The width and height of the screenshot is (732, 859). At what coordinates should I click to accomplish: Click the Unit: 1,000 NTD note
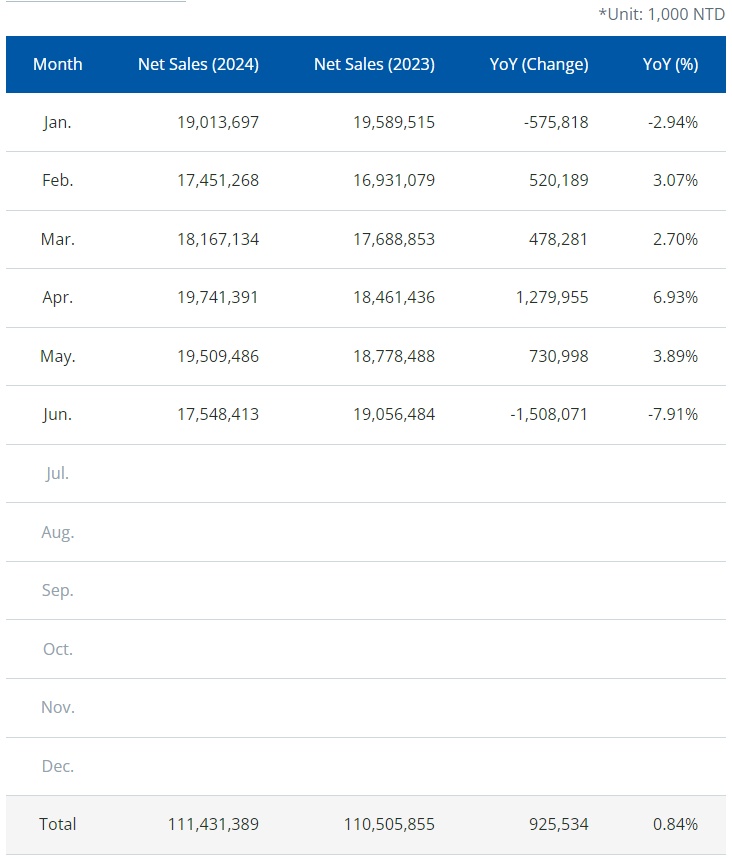(x=661, y=14)
